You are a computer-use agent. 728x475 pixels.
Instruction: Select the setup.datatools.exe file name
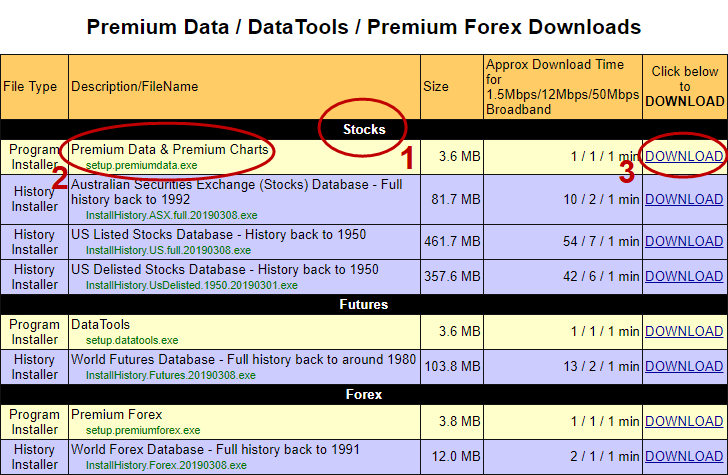click(132, 340)
